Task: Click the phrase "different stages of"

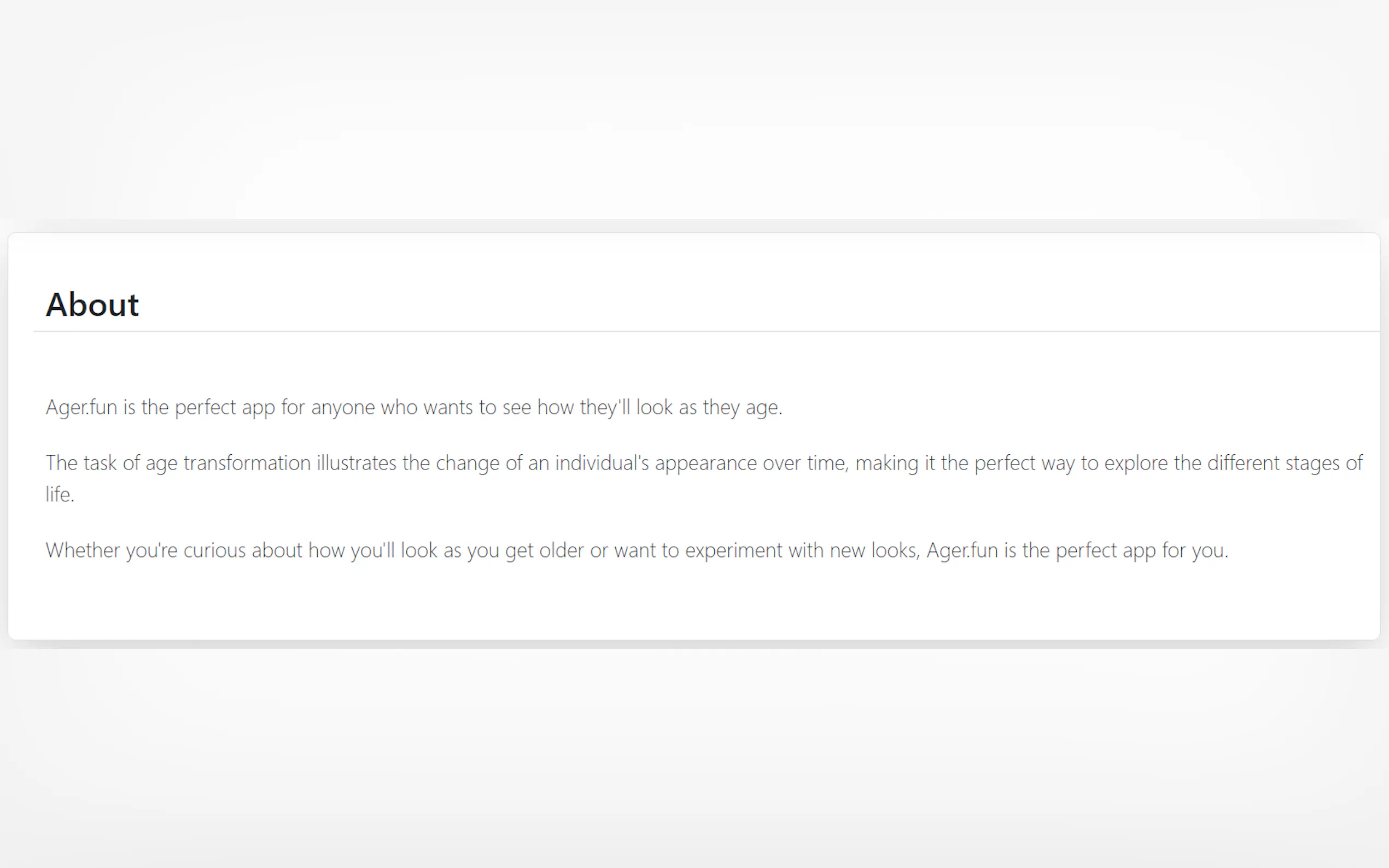Action: coord(1285,463)
